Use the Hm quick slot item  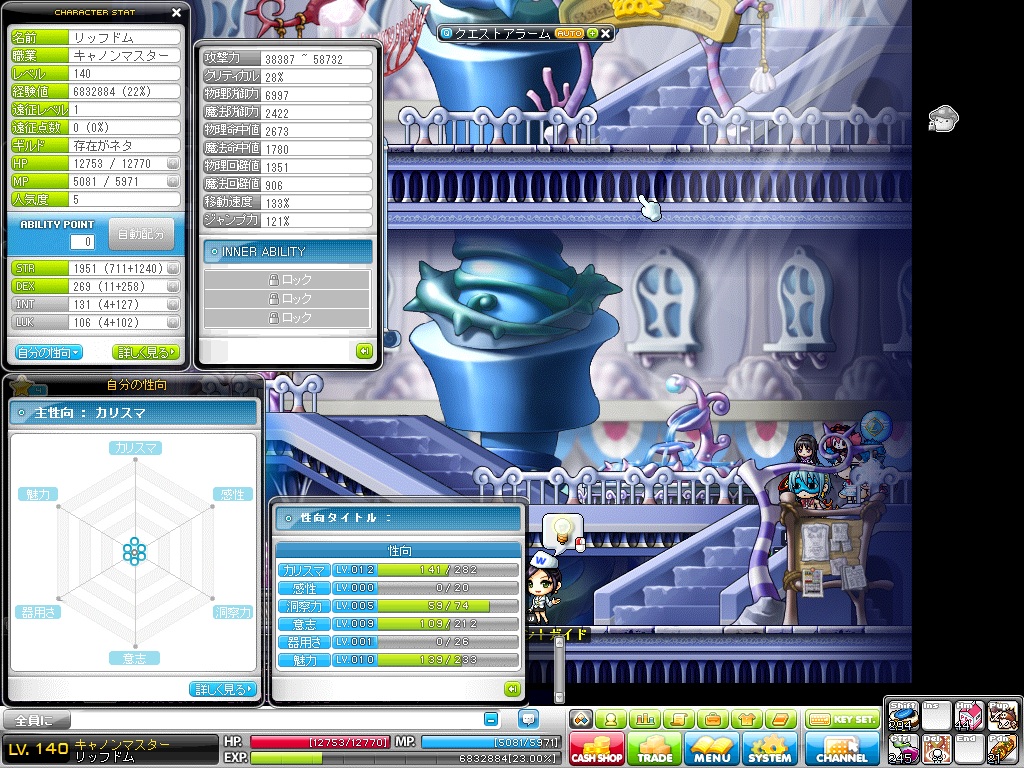pos(969,716)
